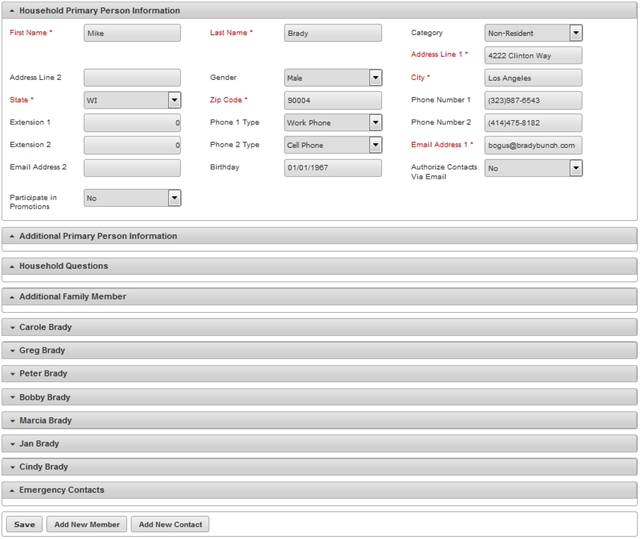Click the City field
Viewport: 640px width, 539px height.
coord(533,78)
